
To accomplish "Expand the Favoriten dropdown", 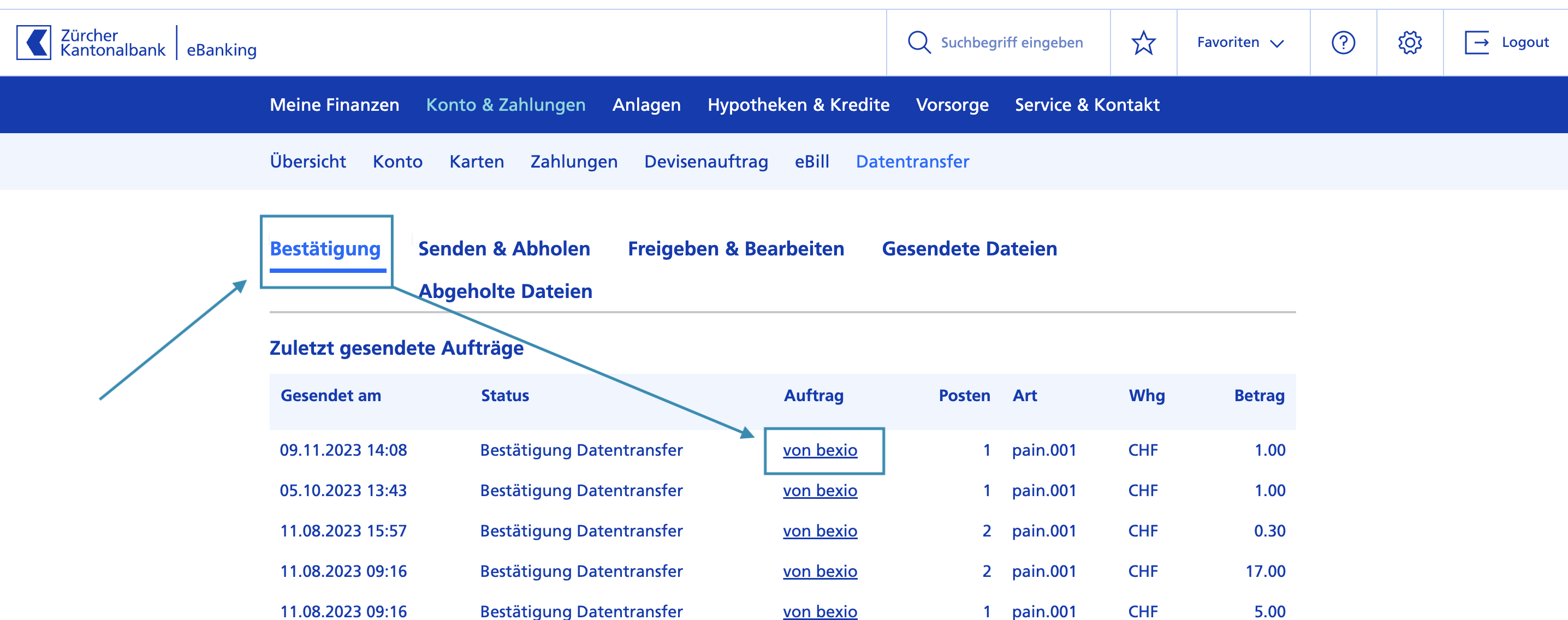I will pos(1240,43).
